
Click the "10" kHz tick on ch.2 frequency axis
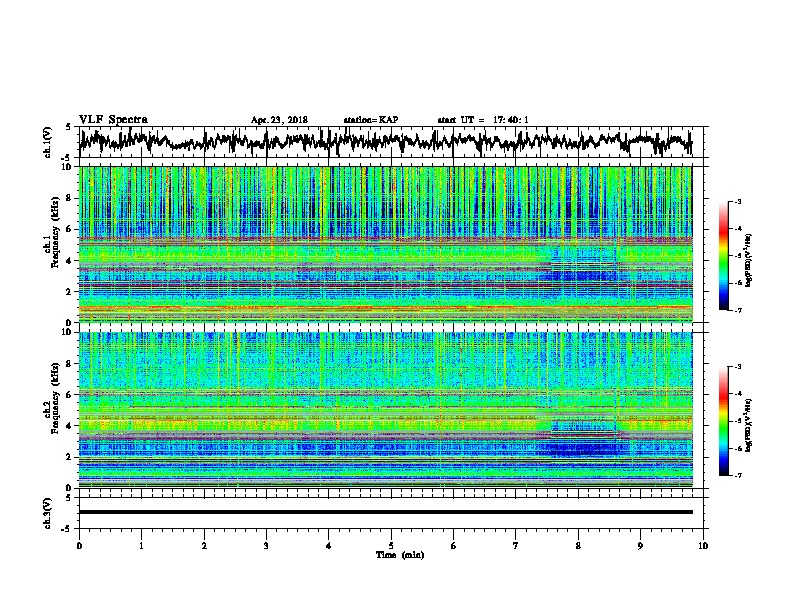click(67, 332)
